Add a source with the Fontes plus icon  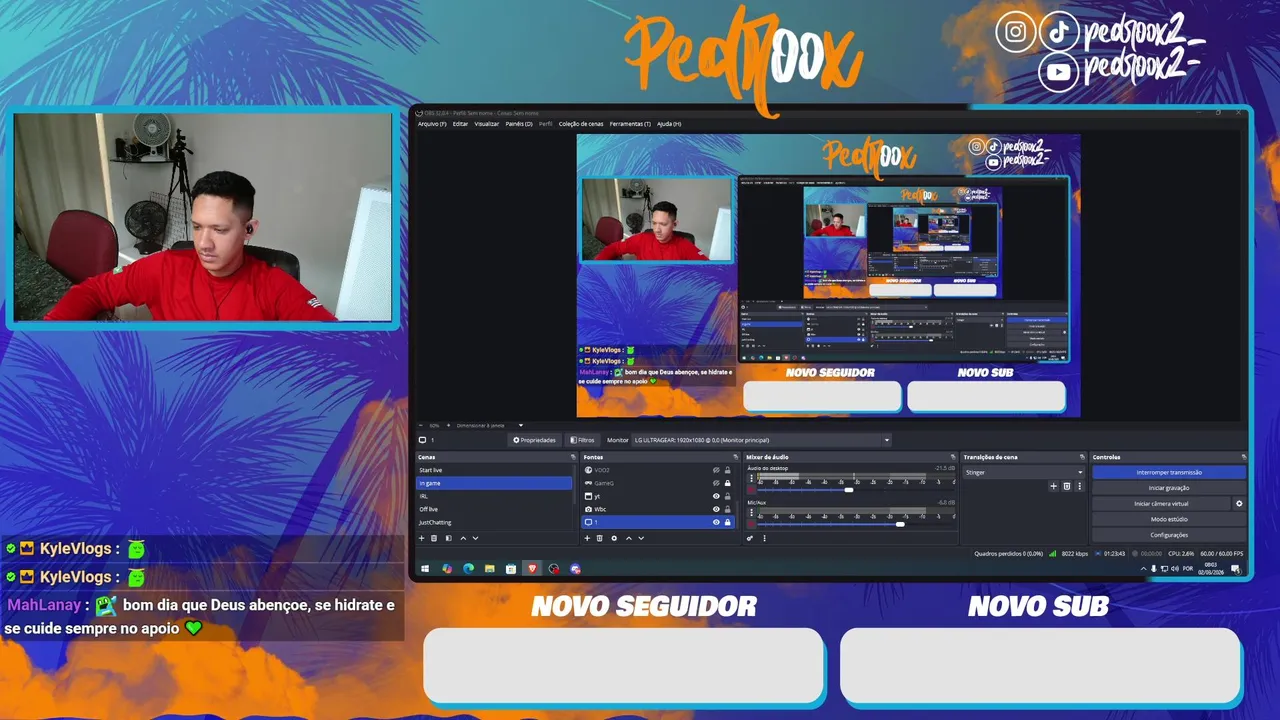[587, 538]
